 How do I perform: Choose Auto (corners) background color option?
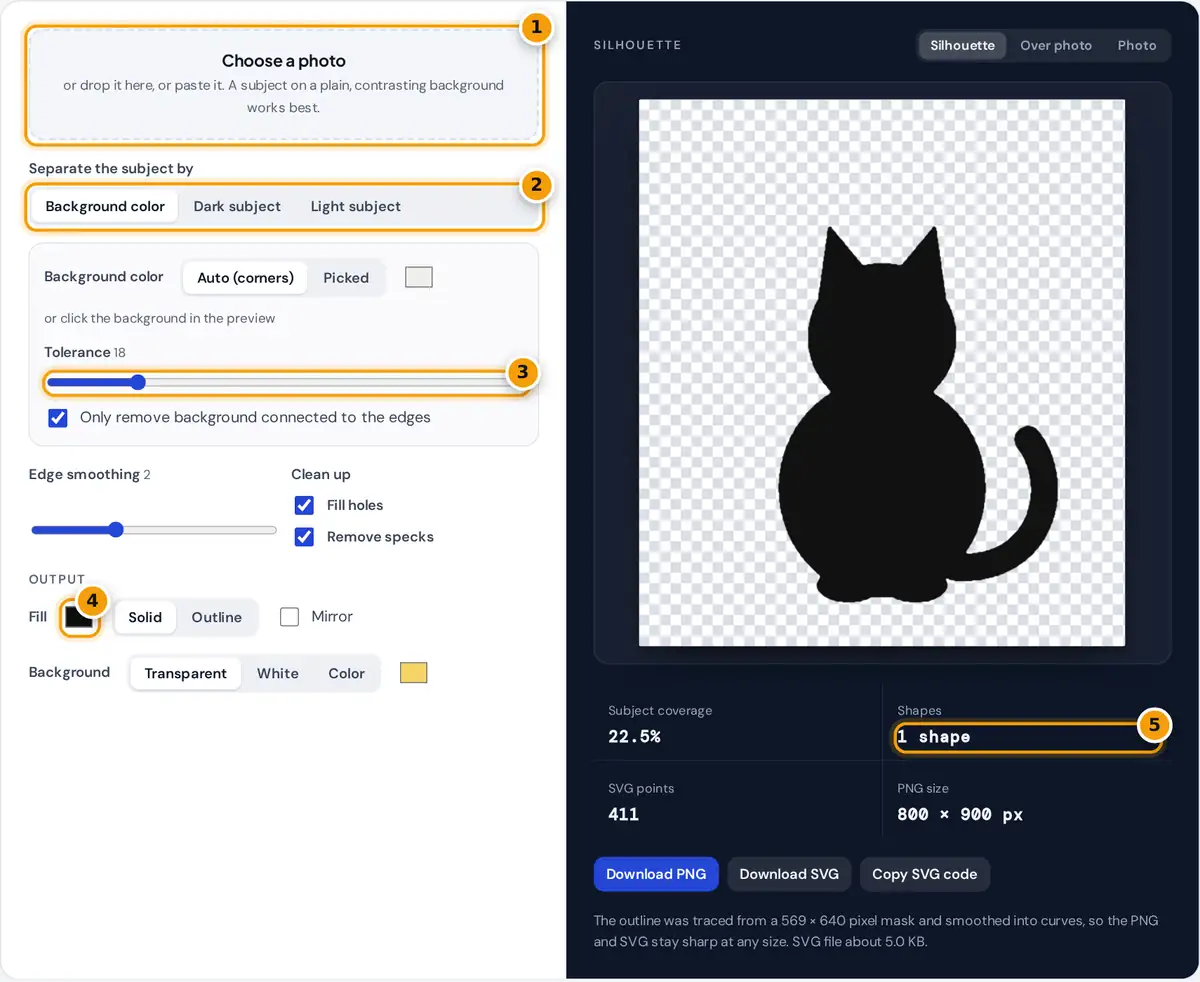point(245,278)
